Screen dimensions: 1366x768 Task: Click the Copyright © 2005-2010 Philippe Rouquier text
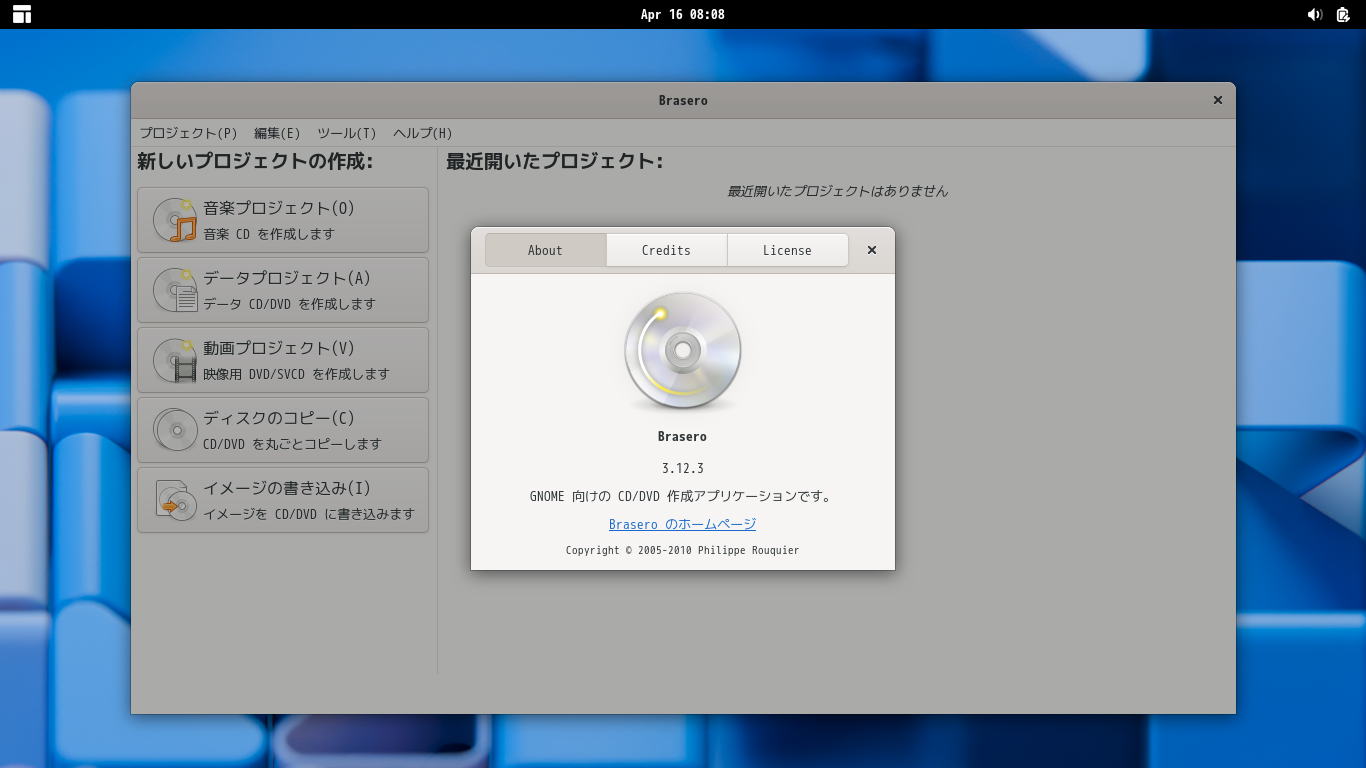click(x=683, y=550)
